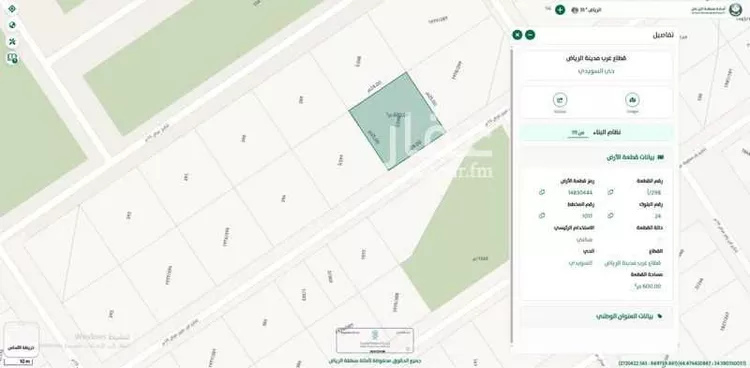Copy the plan number 1051
750x368 pixels.
[x=541, y=216]
